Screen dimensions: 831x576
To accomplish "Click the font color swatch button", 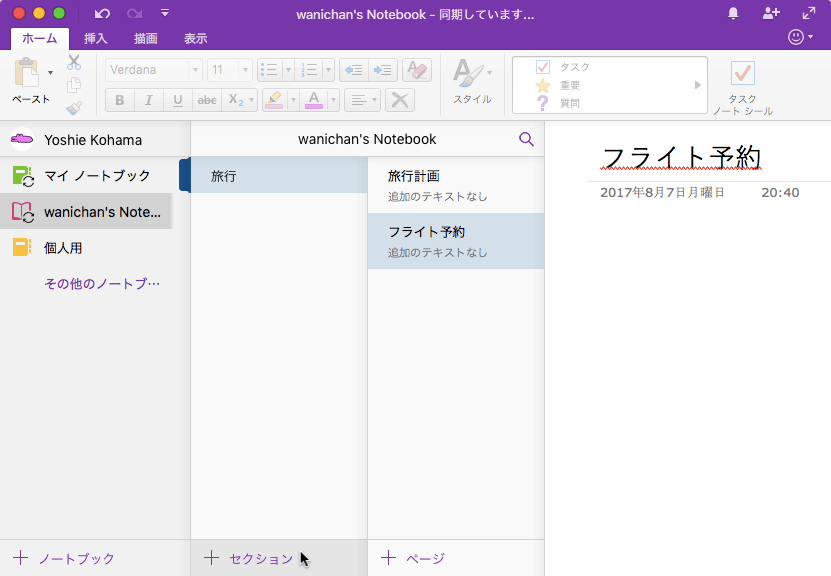I will pos(313,100).
